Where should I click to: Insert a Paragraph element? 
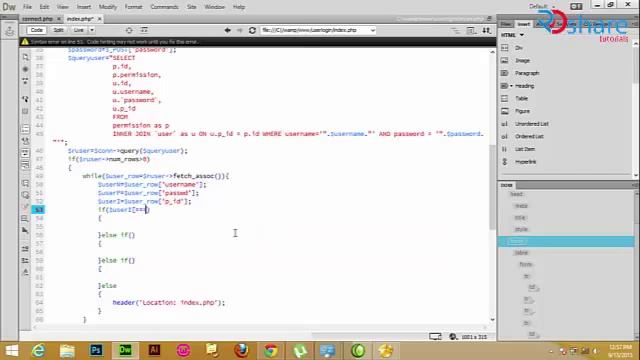pos(527,73)
